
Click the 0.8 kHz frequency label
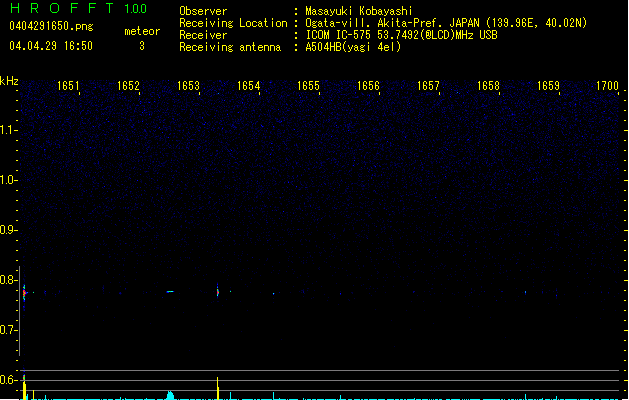(x=8, y=280)
